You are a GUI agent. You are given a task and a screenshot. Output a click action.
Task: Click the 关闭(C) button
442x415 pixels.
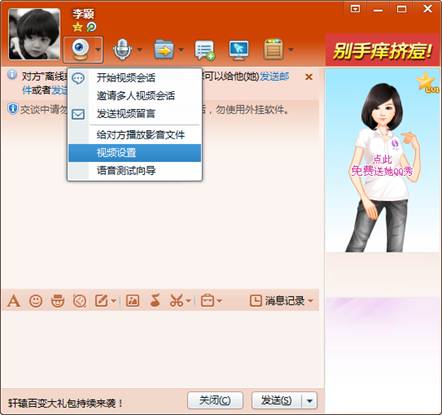point(215,400)
